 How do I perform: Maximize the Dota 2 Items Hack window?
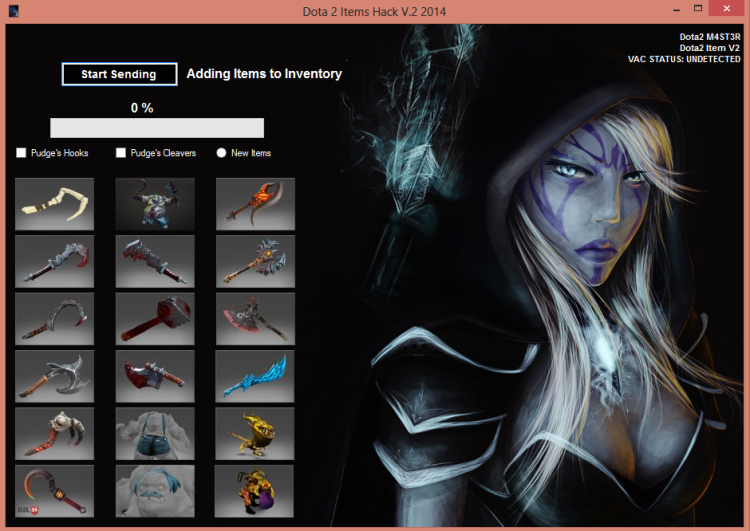[698, 9]
